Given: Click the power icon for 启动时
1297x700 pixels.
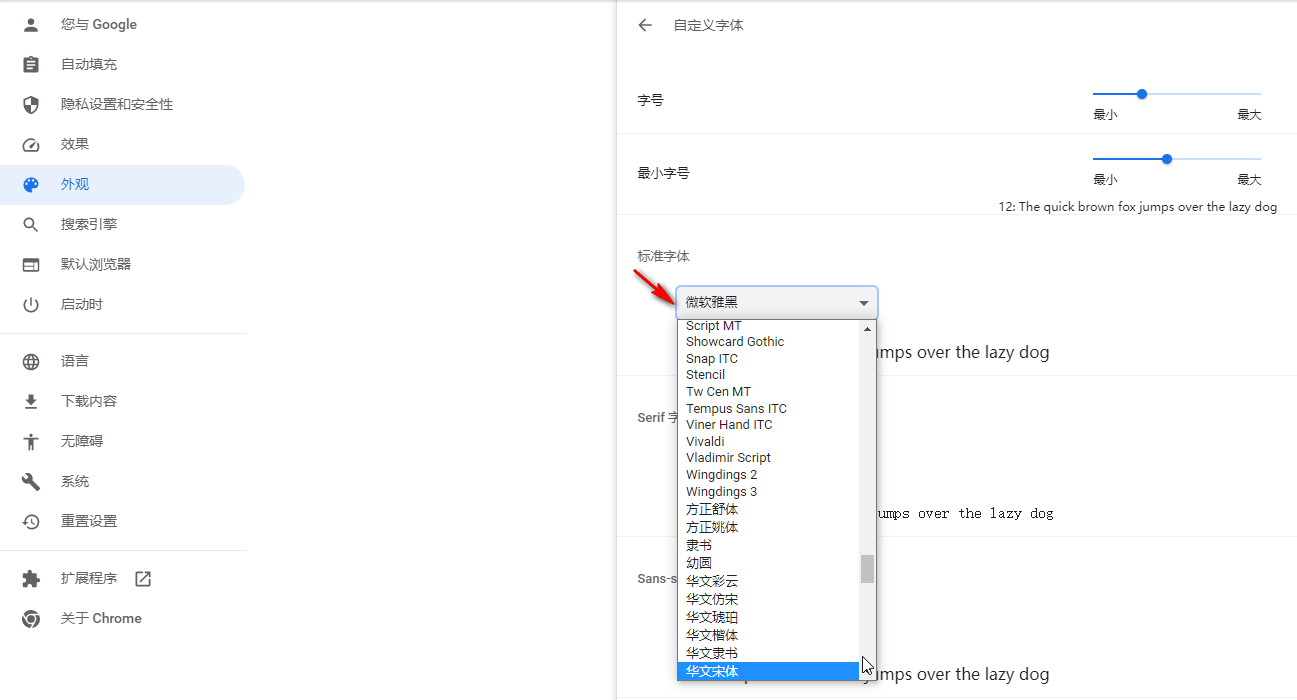Looking at the screenshot, I should (31, 304).
